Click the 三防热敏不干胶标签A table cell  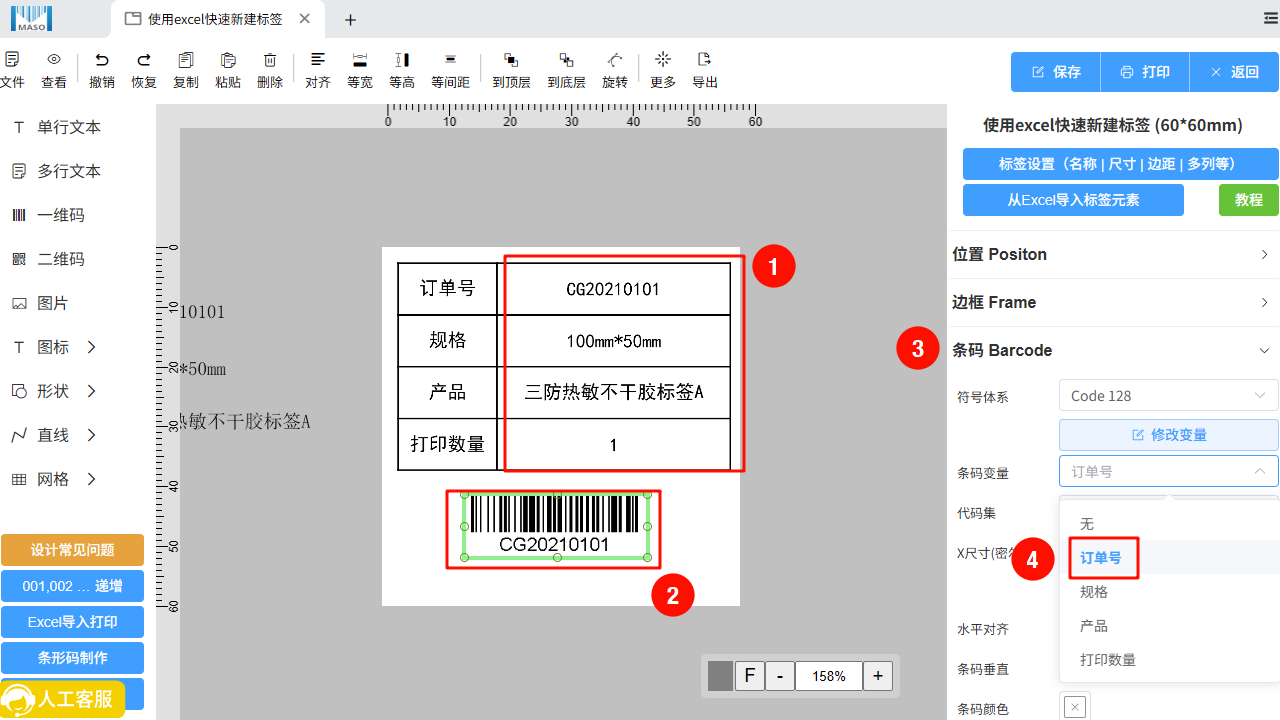point(614,392)
